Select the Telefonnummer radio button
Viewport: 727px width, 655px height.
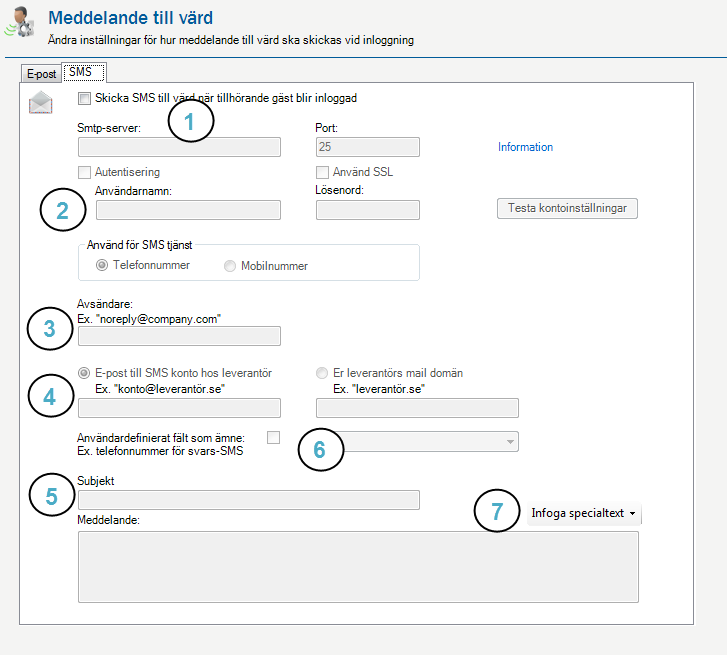[x=102, y=265]
